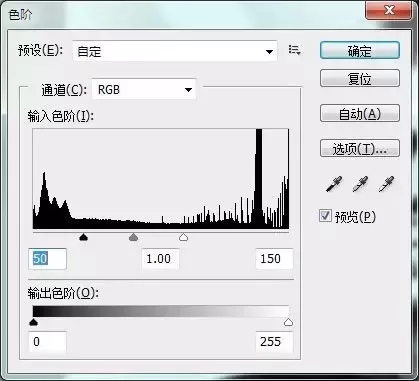The width and height of the screenshot is (419, 381).
Task: Click the output white level slider
Action: coord(288,322)
